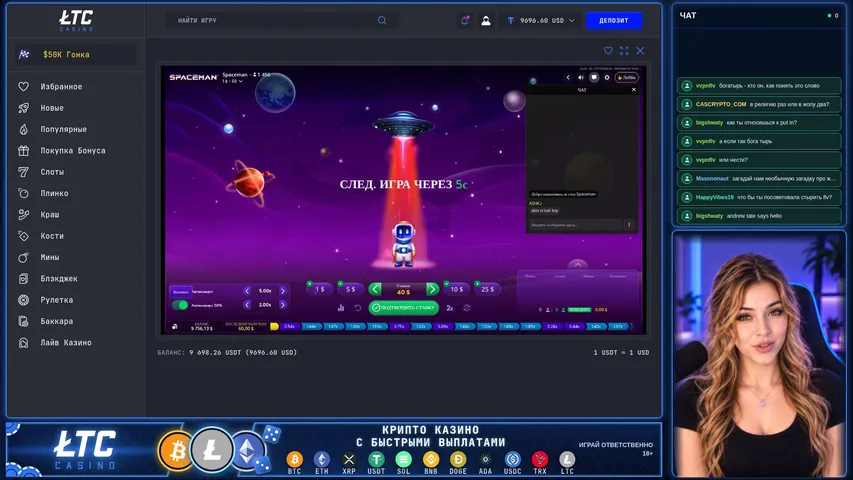Open vvpnflv's message about богатырь
The image size is (853, 480).
(759, 86)
